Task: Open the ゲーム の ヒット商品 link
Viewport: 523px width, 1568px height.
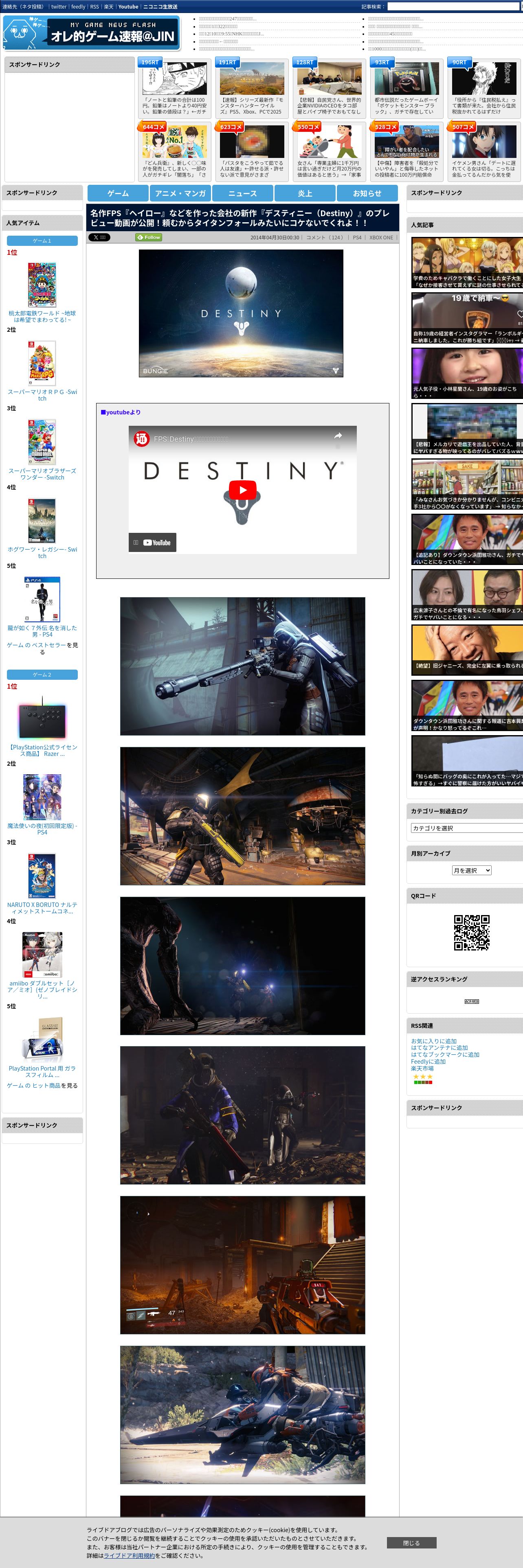Action: coord(33,1085)
